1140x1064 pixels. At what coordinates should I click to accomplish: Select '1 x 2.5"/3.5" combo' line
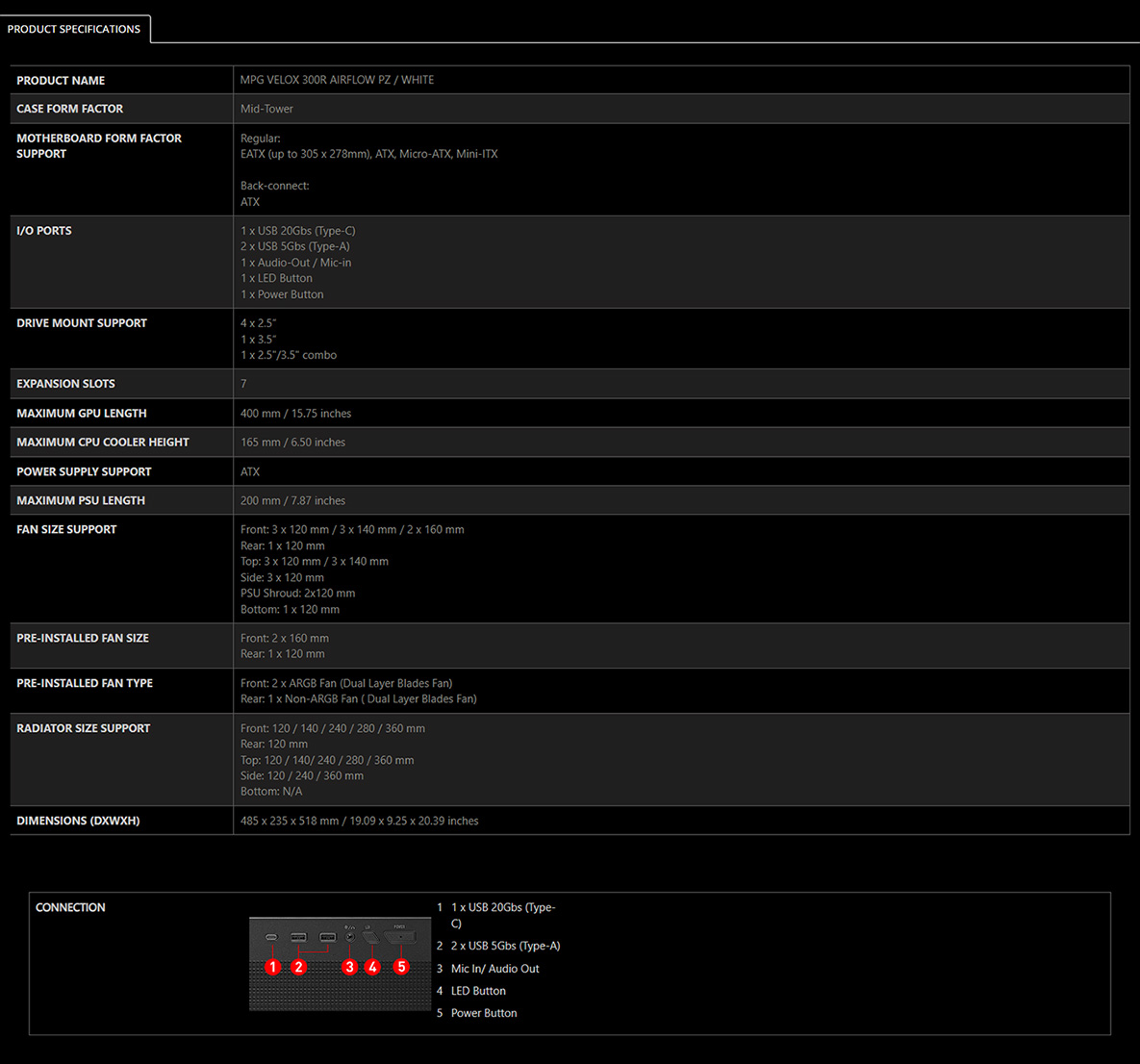tap(289, 356)
